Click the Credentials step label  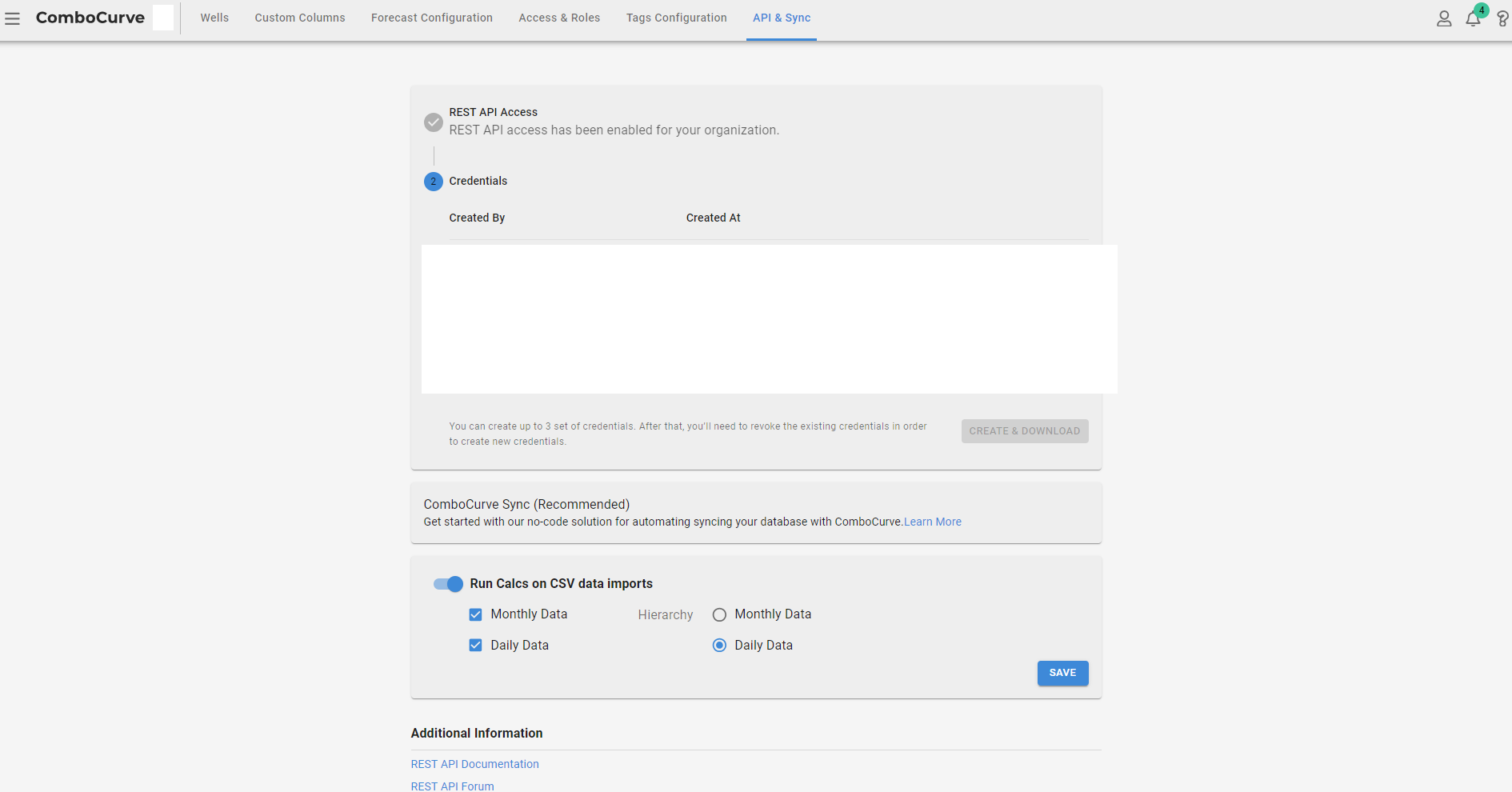tap(478, 181)
